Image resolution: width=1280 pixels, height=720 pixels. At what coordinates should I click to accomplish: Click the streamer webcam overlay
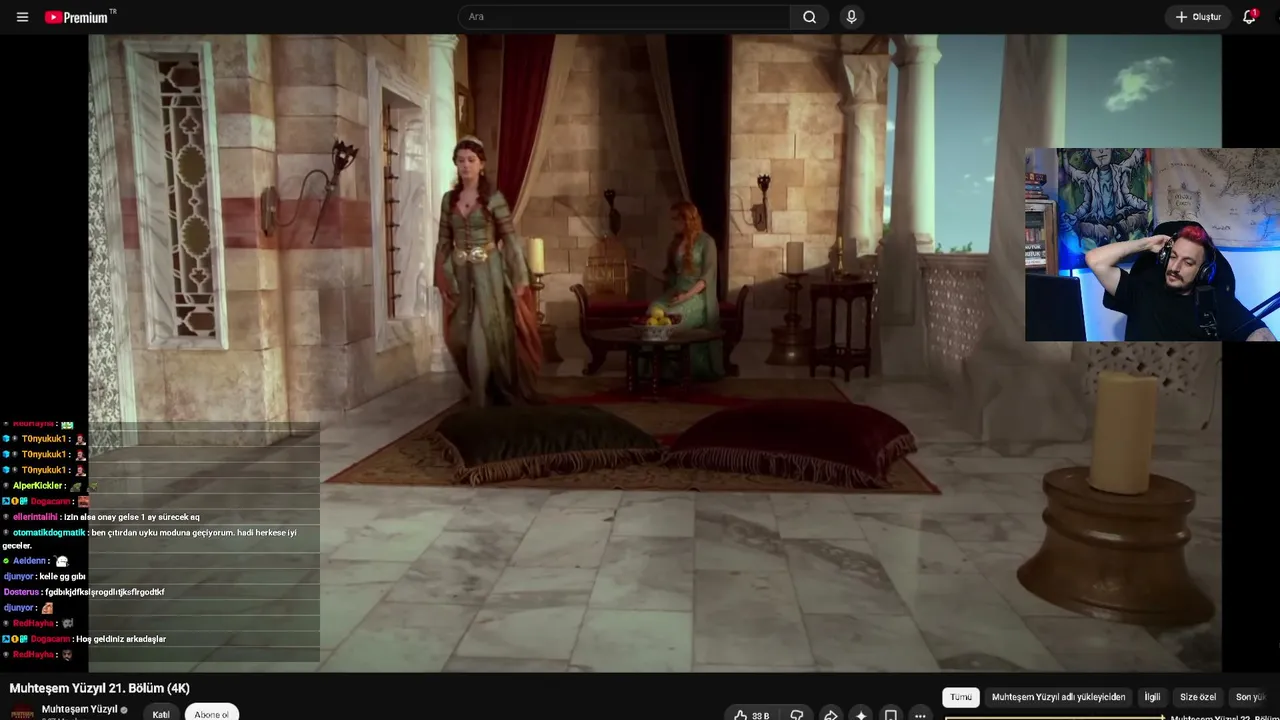(x=1152, y=245)
